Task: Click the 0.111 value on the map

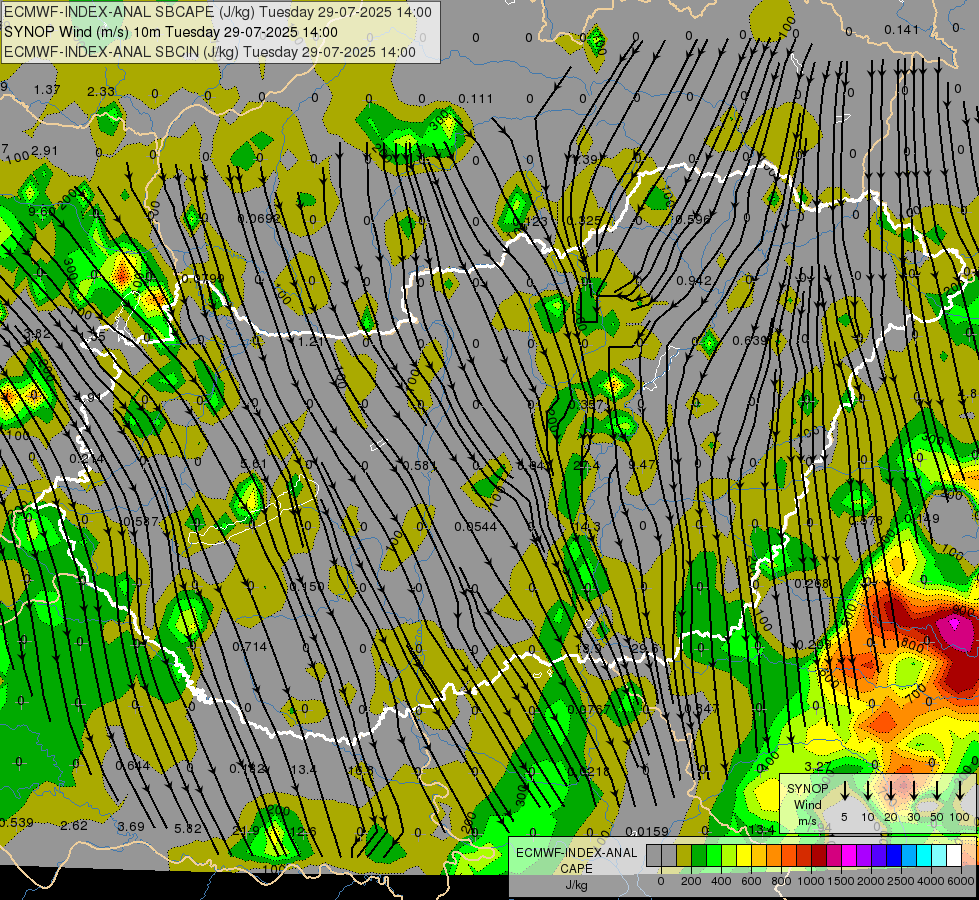Action: 476,99
